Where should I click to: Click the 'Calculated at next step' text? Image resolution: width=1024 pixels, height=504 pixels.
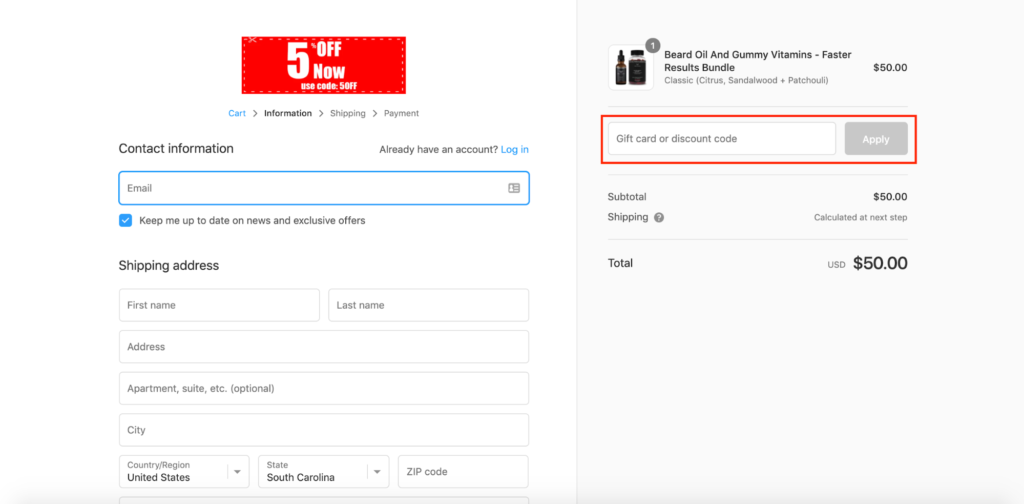(860, 217)
